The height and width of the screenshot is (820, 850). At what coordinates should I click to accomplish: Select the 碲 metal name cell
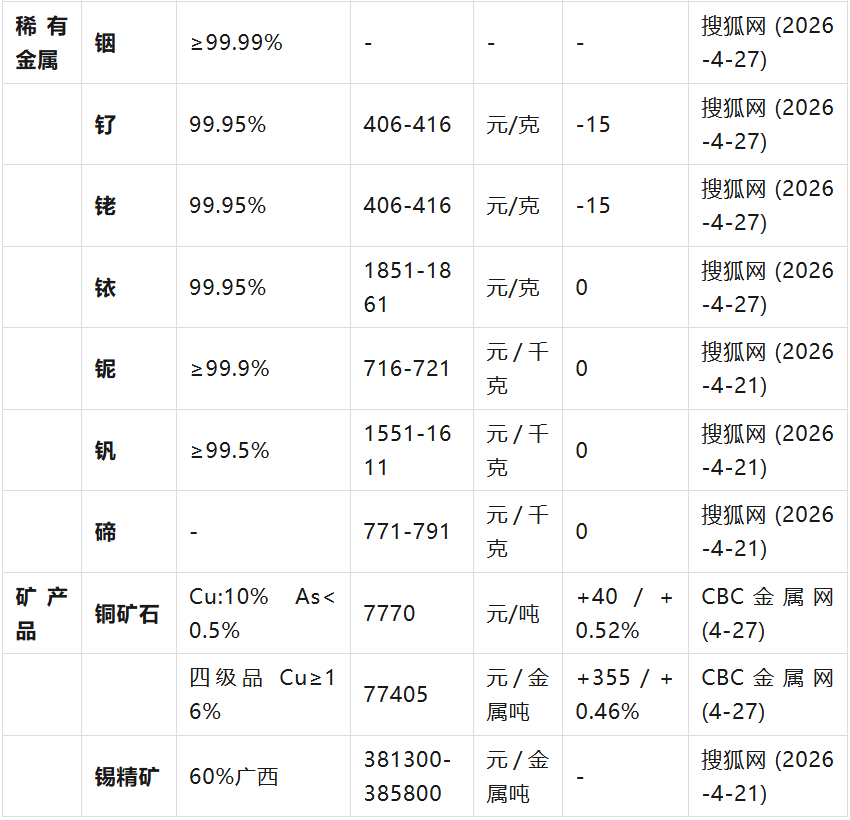coord(105,532)
